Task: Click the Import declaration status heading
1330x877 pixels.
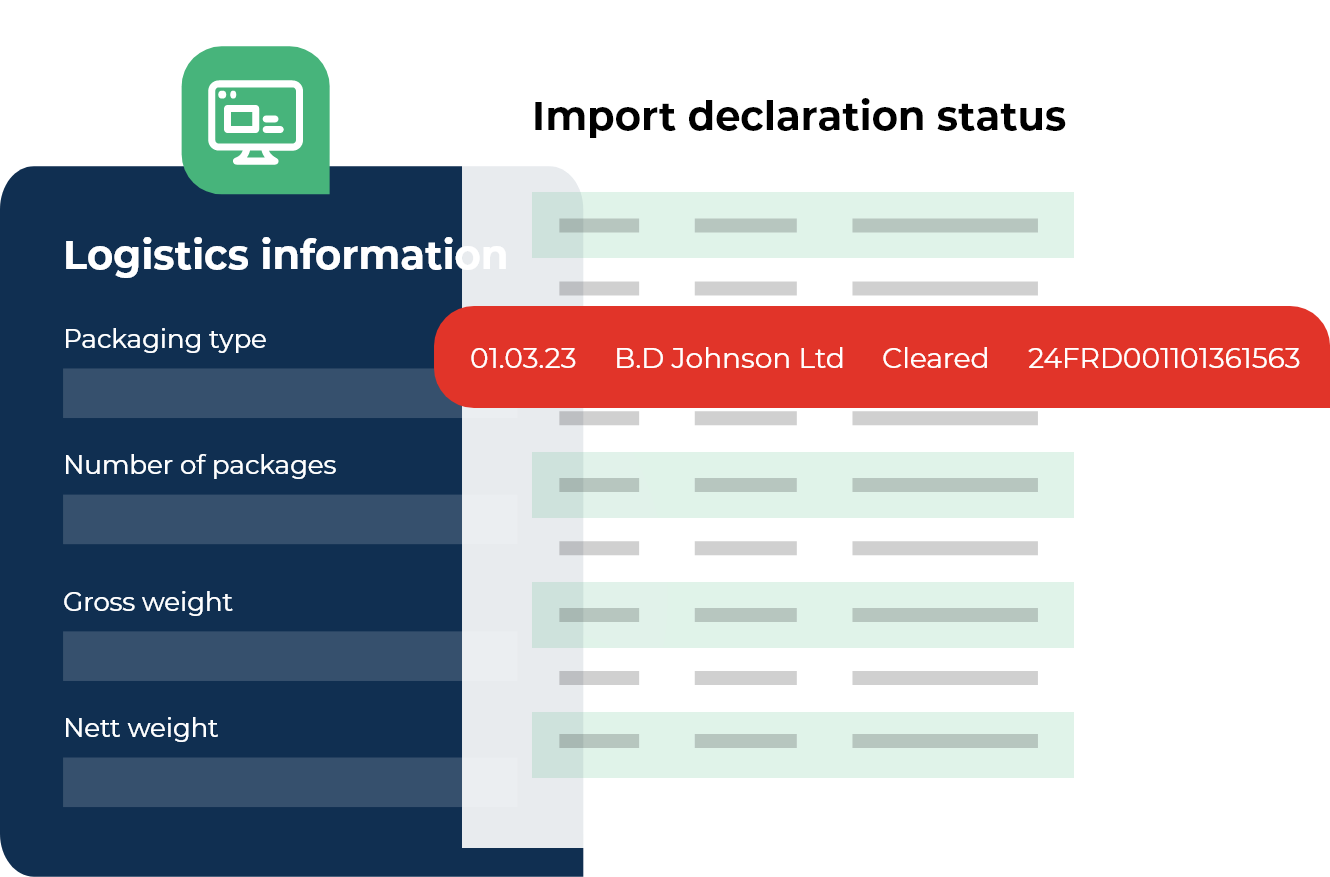Action: coord(799,116)
